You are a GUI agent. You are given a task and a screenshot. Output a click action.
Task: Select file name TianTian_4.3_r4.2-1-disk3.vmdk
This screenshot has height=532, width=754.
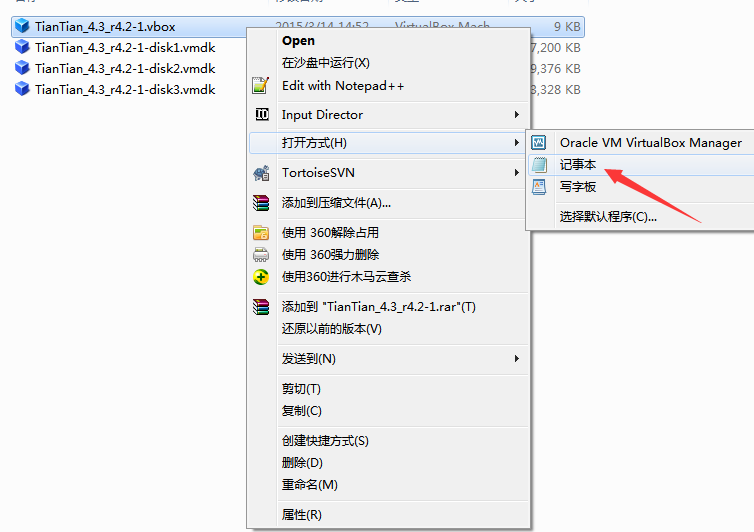[x=125, y=89]
